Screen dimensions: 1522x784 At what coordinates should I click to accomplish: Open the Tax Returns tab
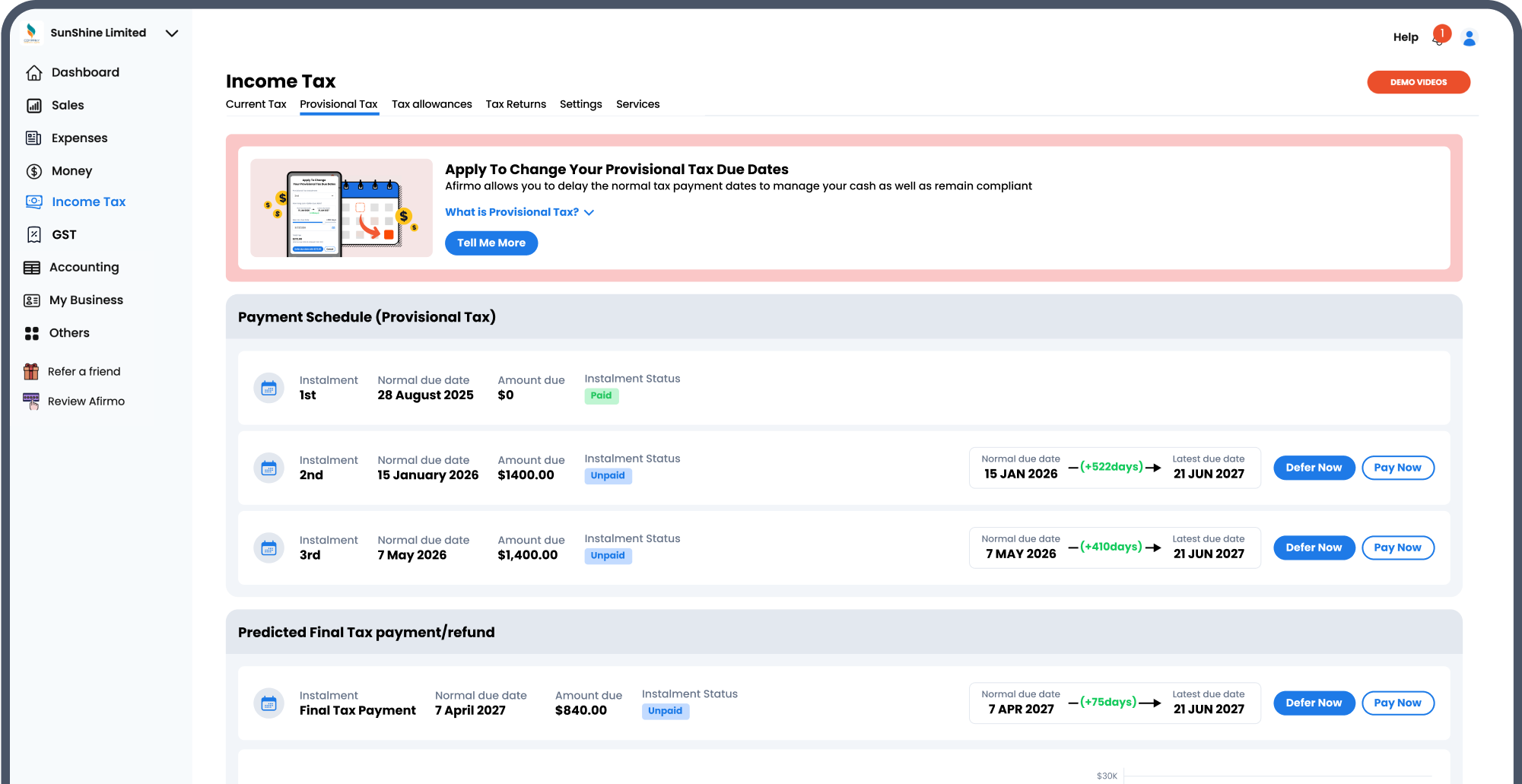[x=516, y=104]
